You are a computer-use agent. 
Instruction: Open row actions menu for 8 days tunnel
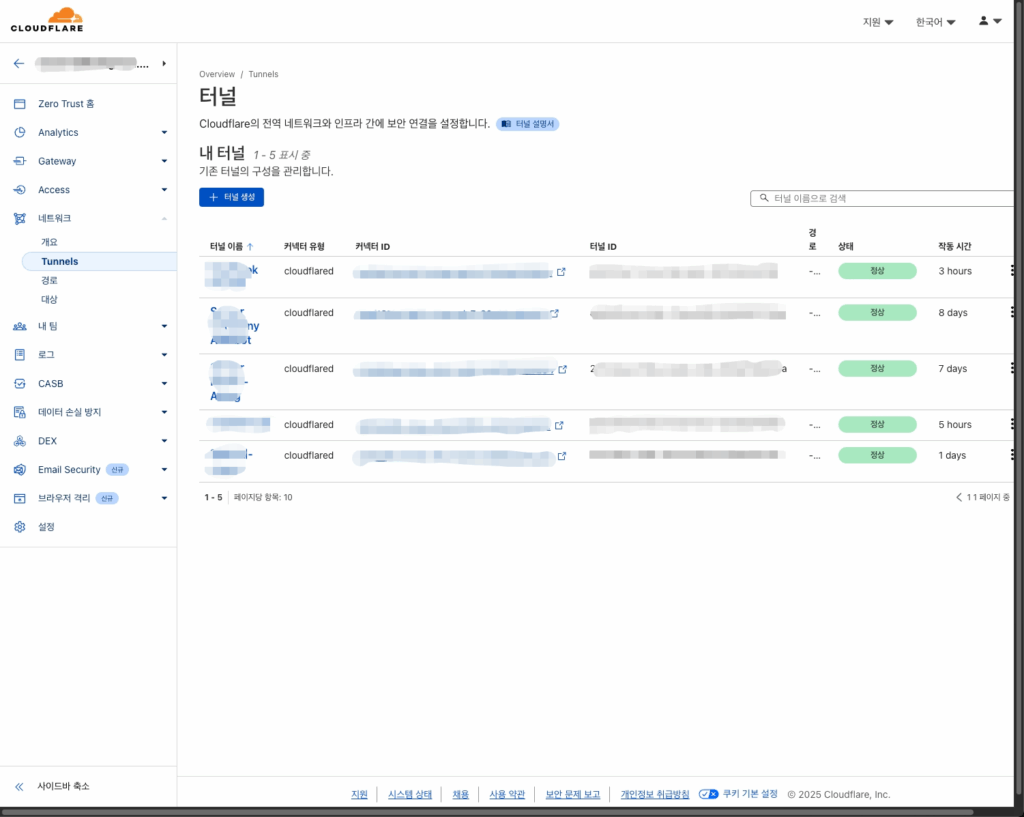(1012, 312)
